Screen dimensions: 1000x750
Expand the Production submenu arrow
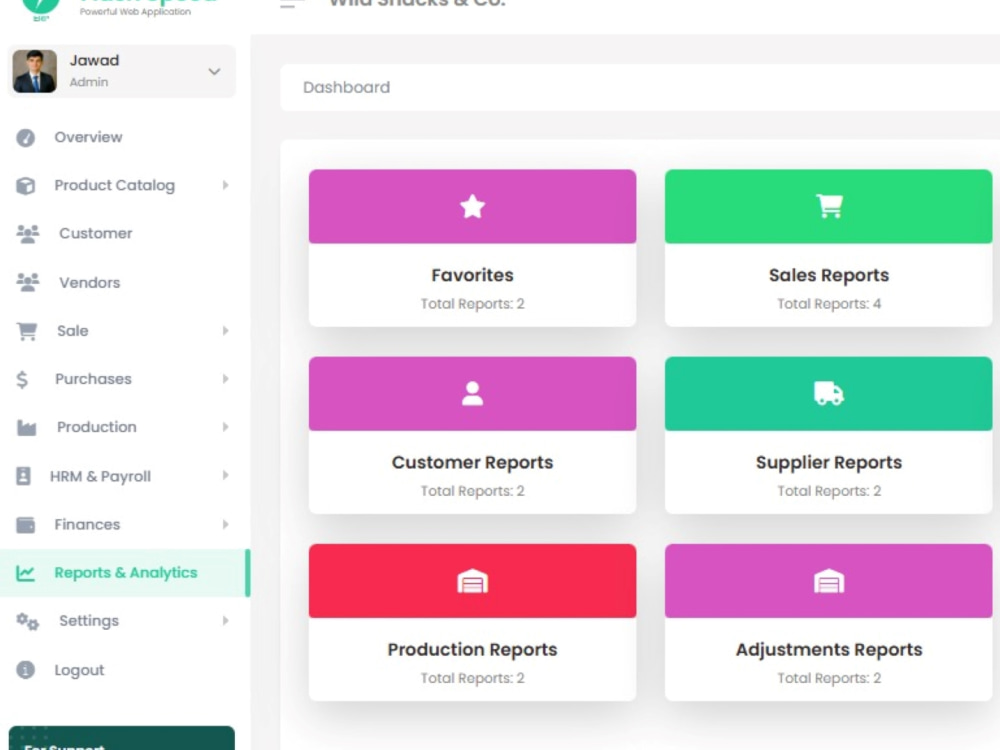coord(225,427)
